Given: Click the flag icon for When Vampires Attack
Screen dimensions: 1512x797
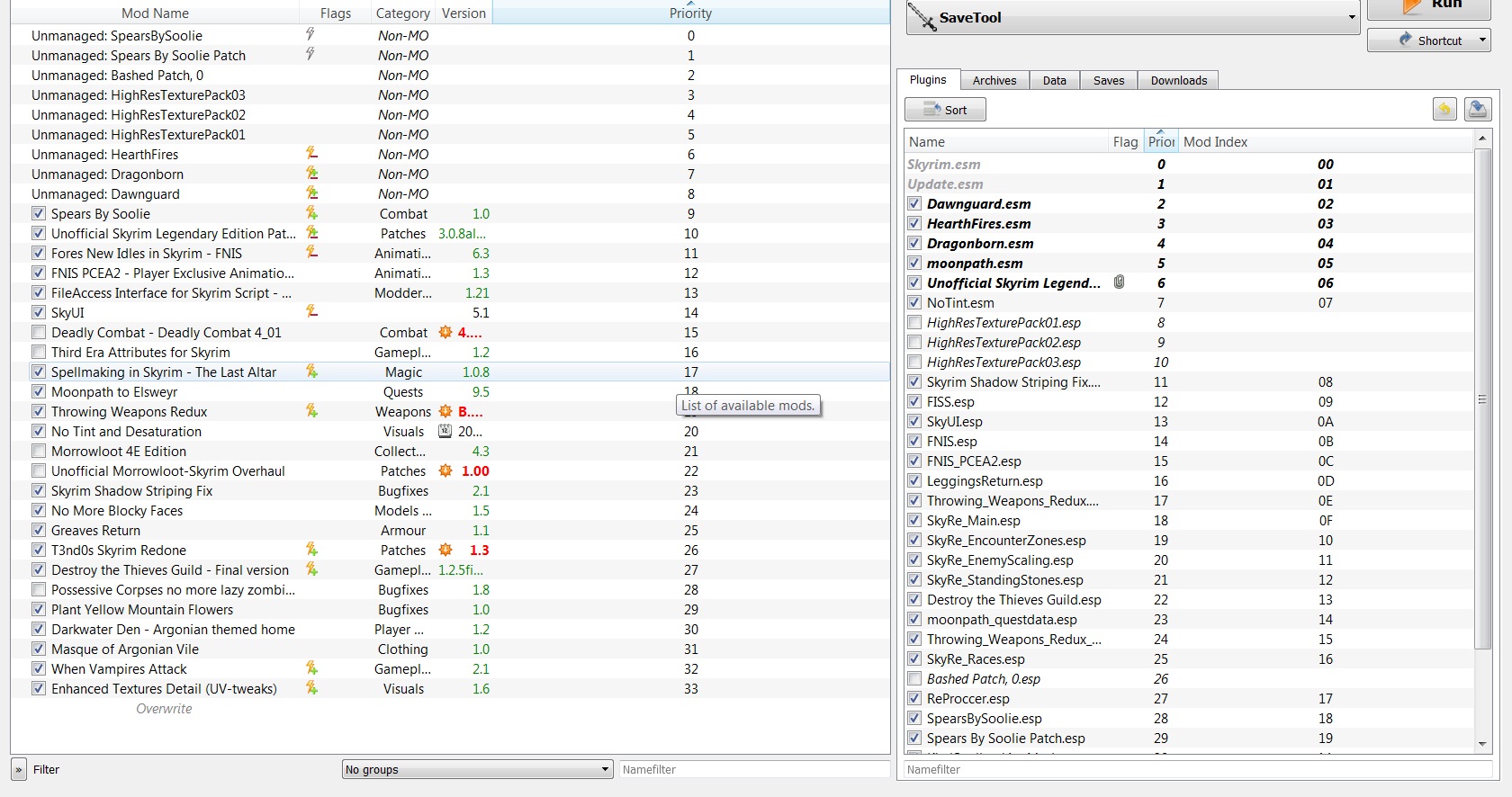Looking at the screenshot, I should (x=311, y=668).
